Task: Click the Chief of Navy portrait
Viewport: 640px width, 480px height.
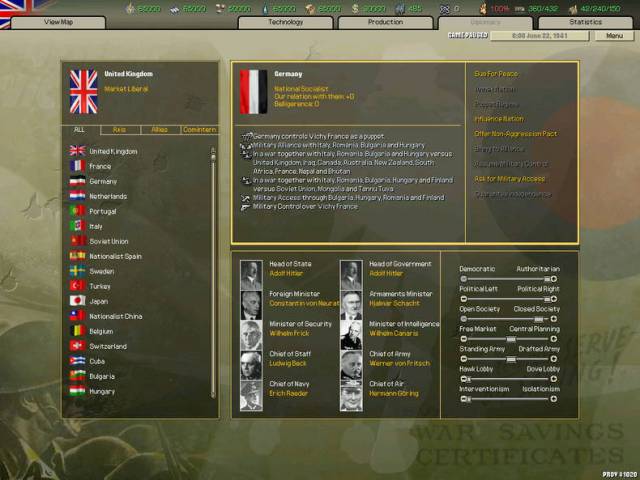Action: tap(251, 395)
